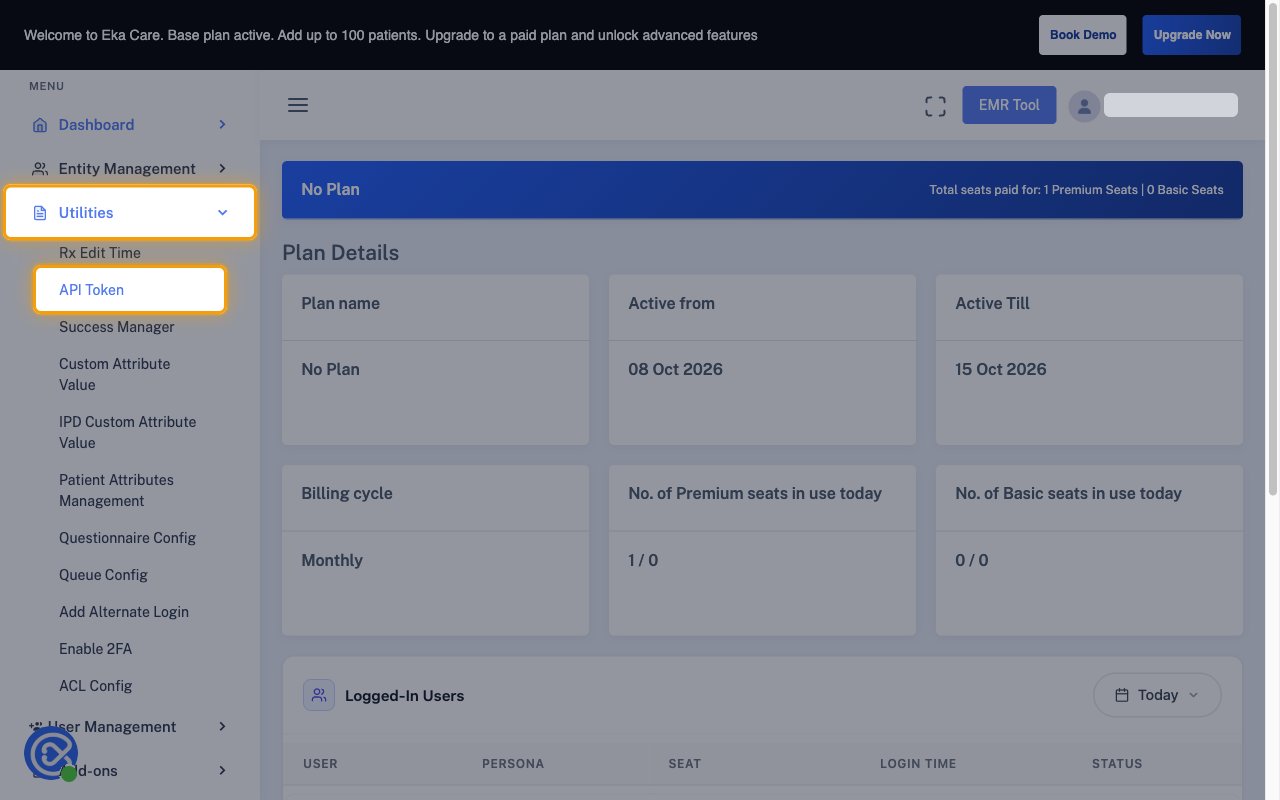1280x800 pixels.
Task: Click the Plan Details heading
Action: [341, 253]
